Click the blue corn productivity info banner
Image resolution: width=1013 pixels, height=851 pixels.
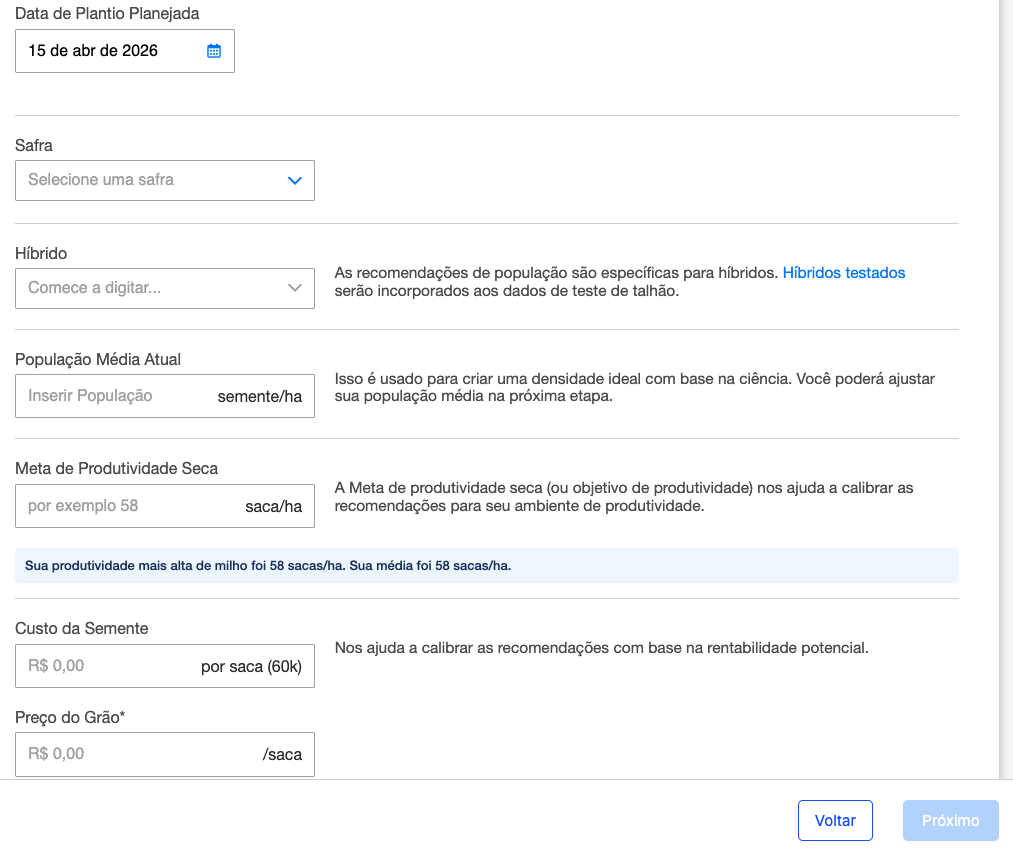[486, 565]
